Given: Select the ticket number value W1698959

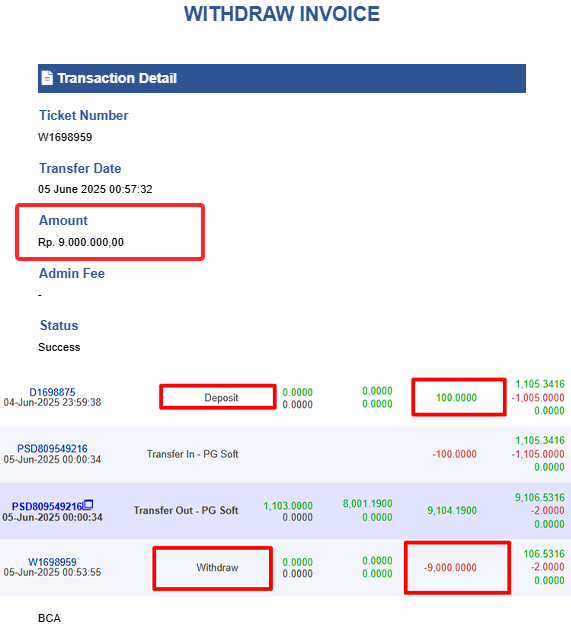Looking at the screenshot, I should pos(65,137).
